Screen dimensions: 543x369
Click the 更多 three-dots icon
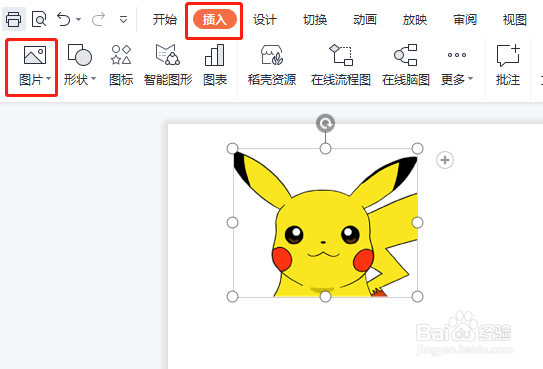[x=456, y=55]
